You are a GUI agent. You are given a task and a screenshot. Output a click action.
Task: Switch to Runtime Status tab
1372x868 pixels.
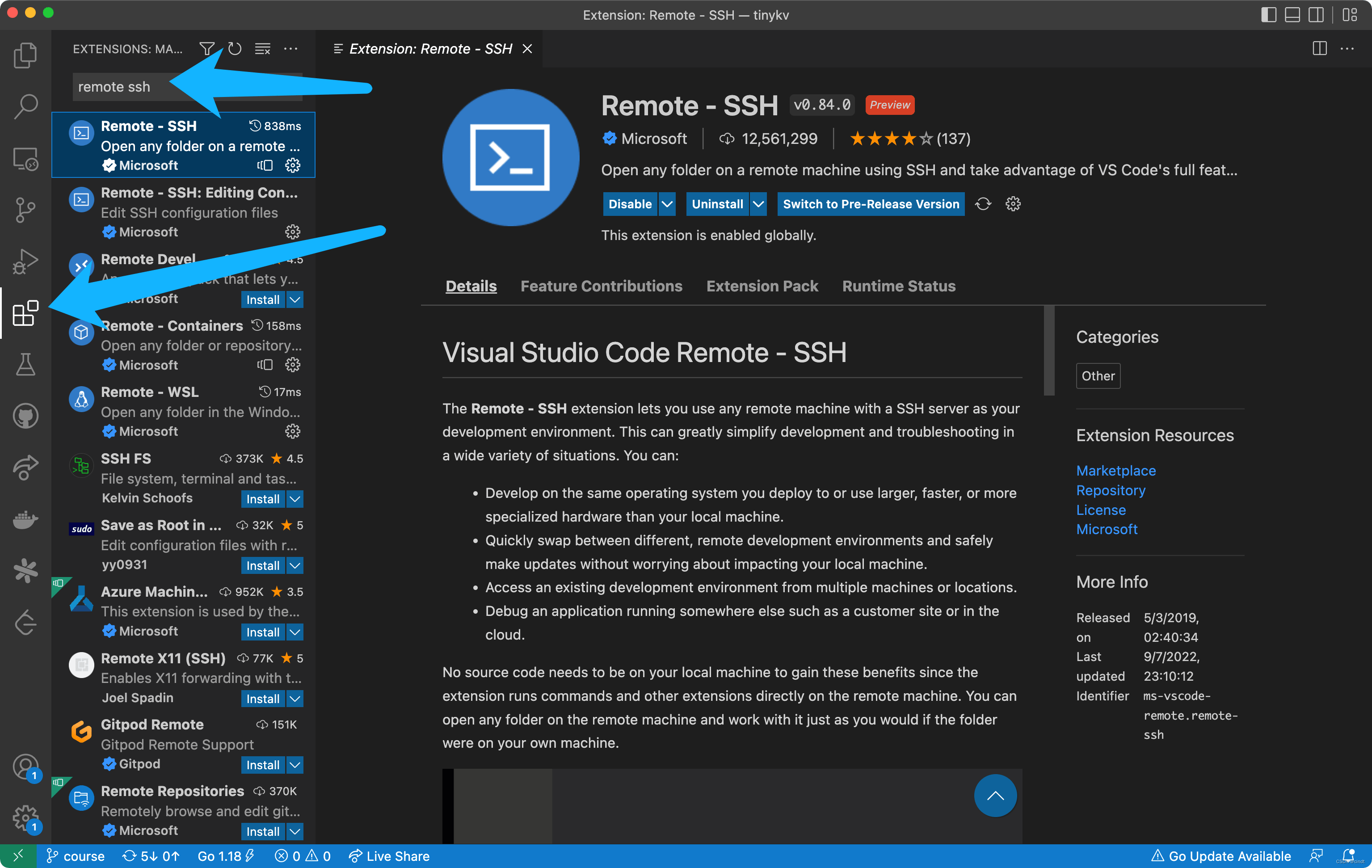coord(899,286)
